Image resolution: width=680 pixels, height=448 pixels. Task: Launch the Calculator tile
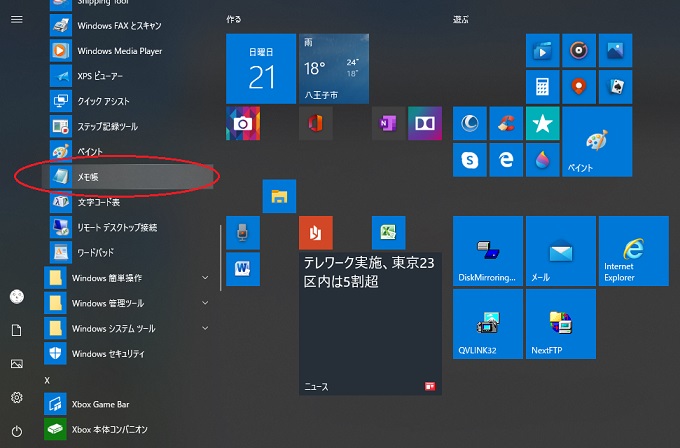coord(543,87)
